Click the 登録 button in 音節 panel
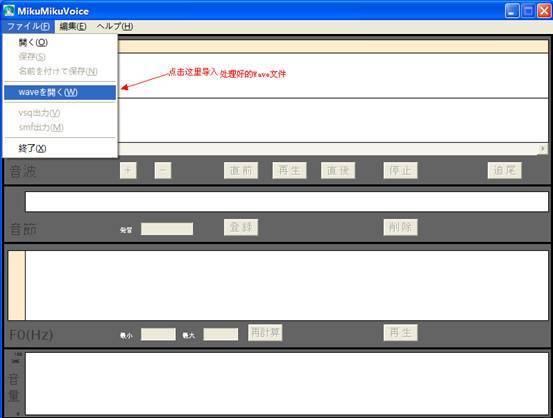553x418 pixels. pyautogui.click(x=241, y=227)
